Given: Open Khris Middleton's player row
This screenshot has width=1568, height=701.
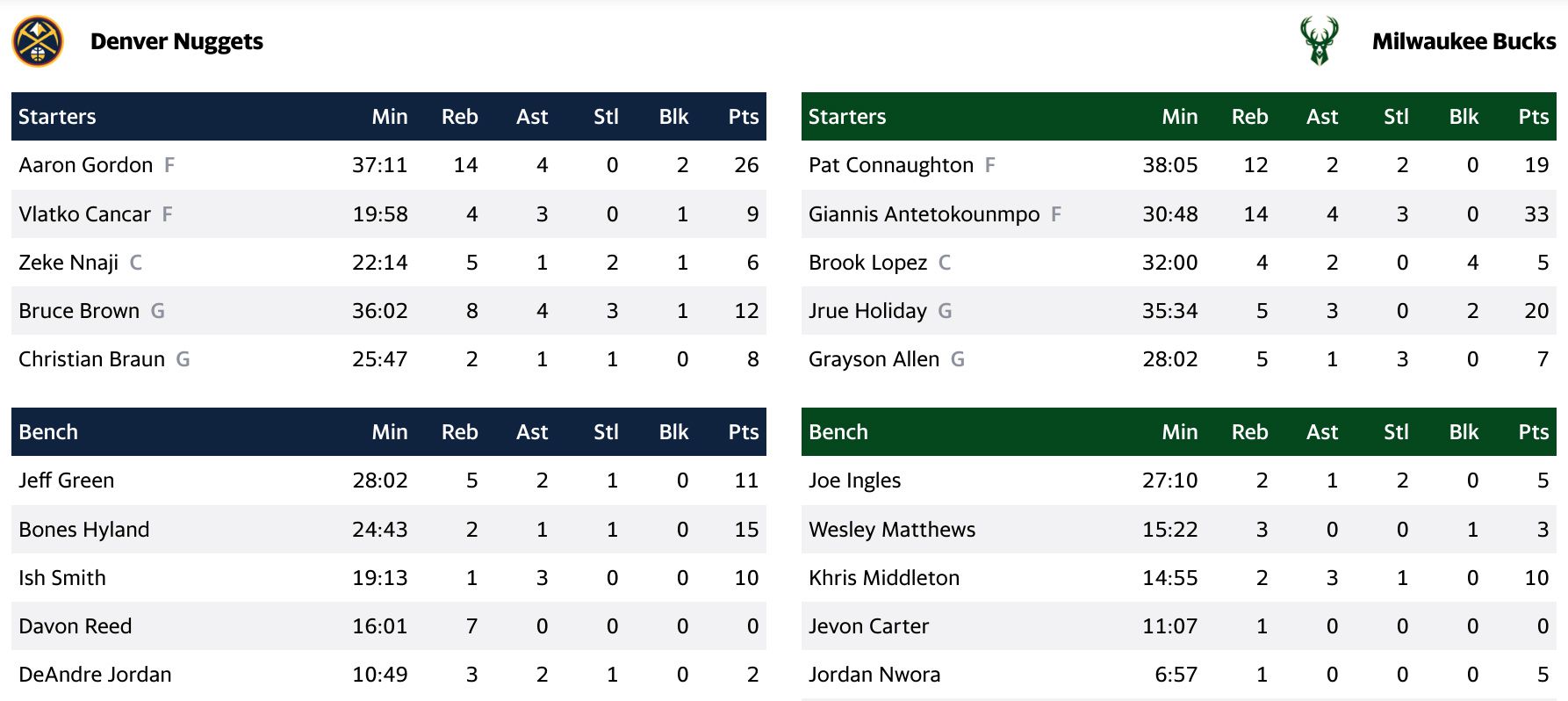Looking at the screenshot, I should pos(1179,577).
